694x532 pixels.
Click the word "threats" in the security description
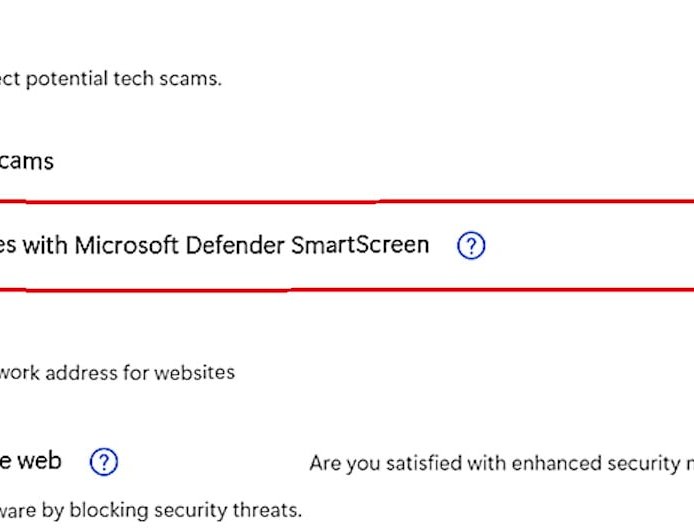pyautogui.click(x=268, y=510)
